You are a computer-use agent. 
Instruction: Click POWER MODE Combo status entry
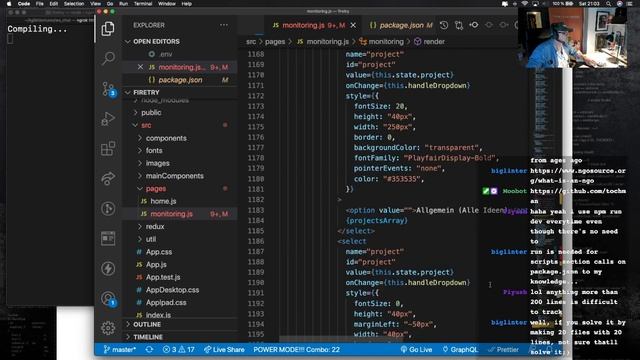point(296,349)
